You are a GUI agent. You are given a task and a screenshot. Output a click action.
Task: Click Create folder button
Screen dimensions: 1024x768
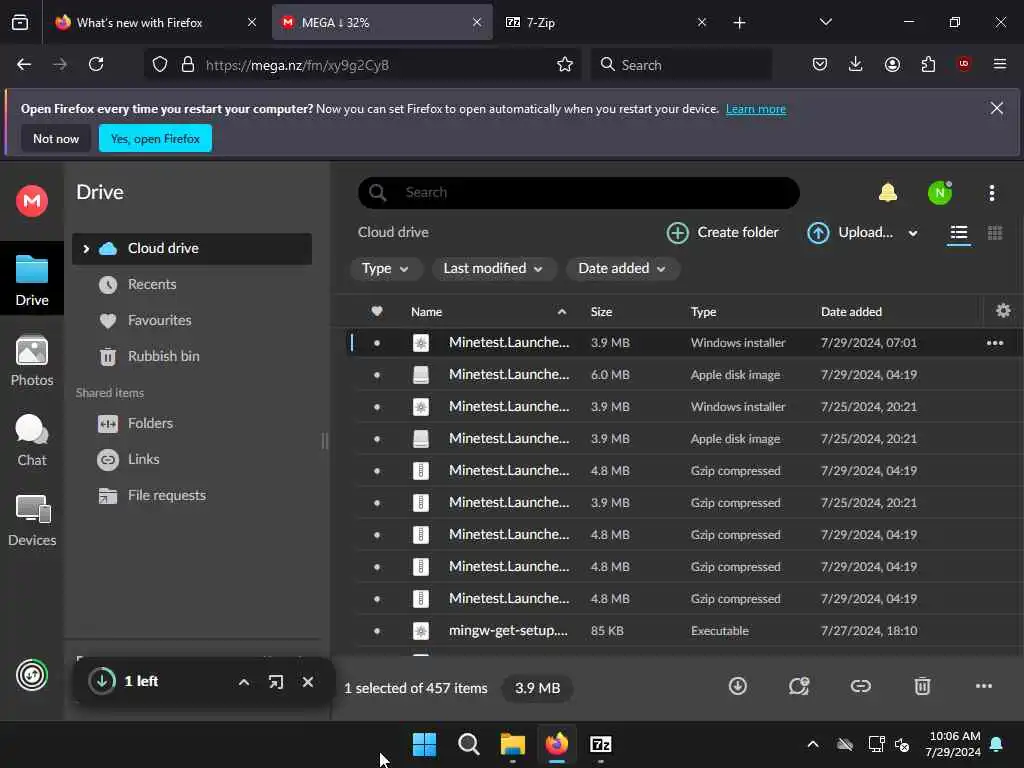(722, 232)
